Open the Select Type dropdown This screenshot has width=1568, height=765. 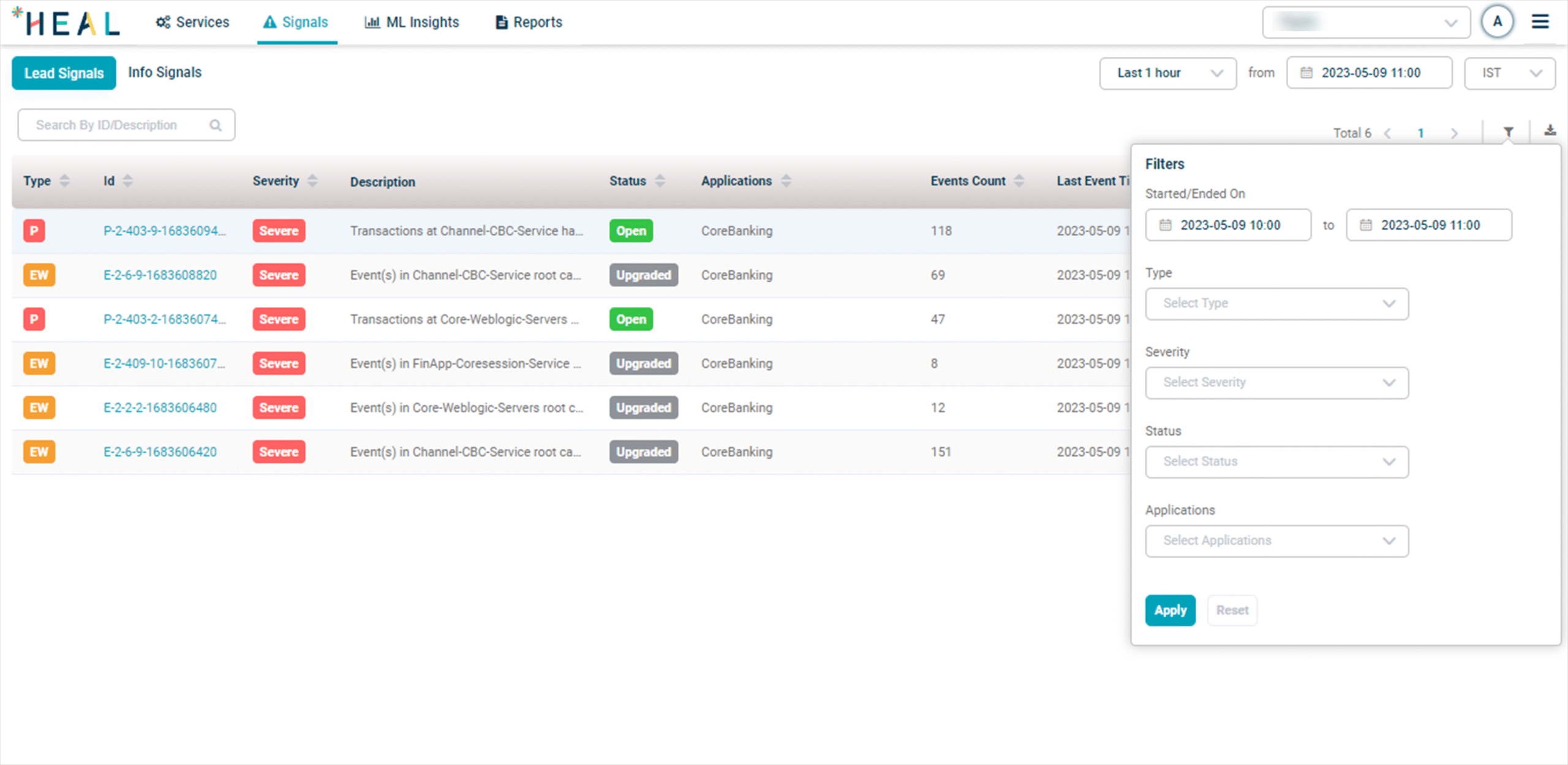pos(1276,303)
